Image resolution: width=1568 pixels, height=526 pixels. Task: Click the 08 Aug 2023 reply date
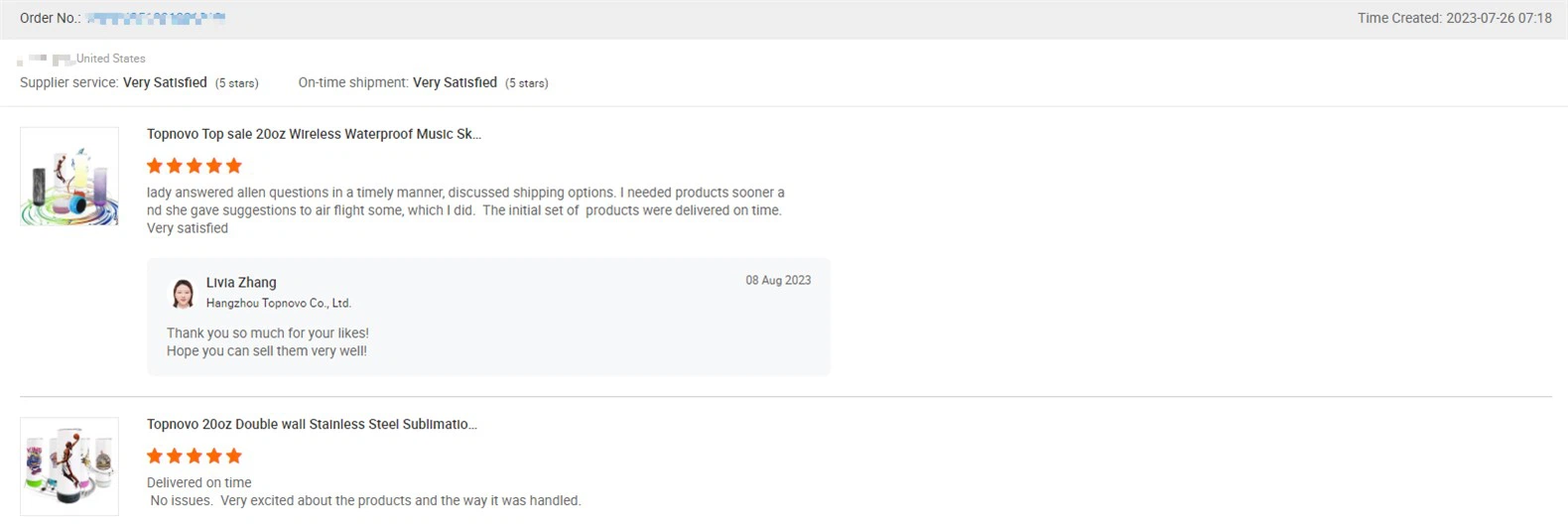[x=778, y=281]
